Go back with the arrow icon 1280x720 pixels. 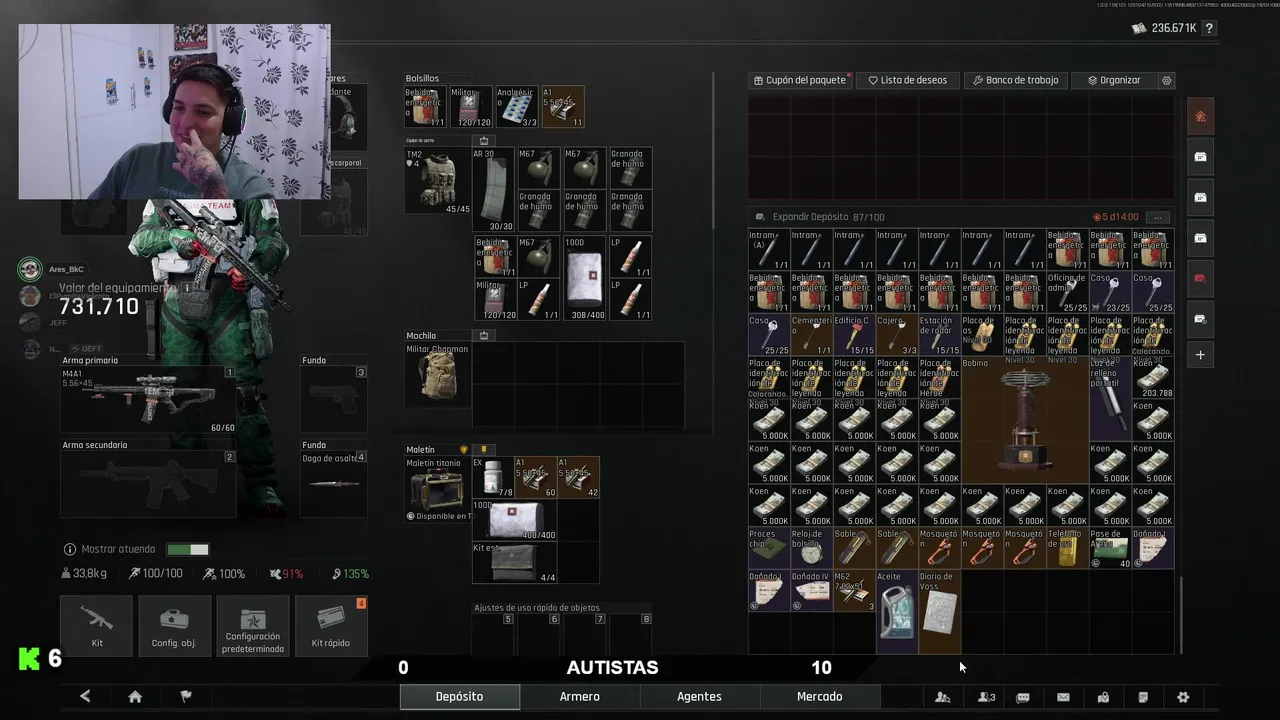tap(85, 697)
